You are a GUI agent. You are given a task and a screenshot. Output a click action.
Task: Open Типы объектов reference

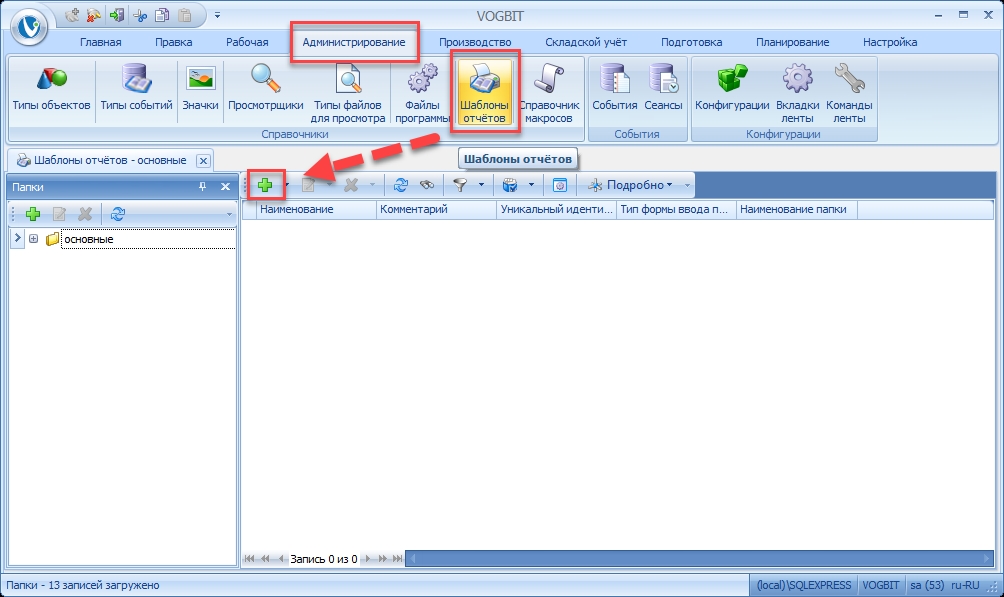tap(51, 88)
